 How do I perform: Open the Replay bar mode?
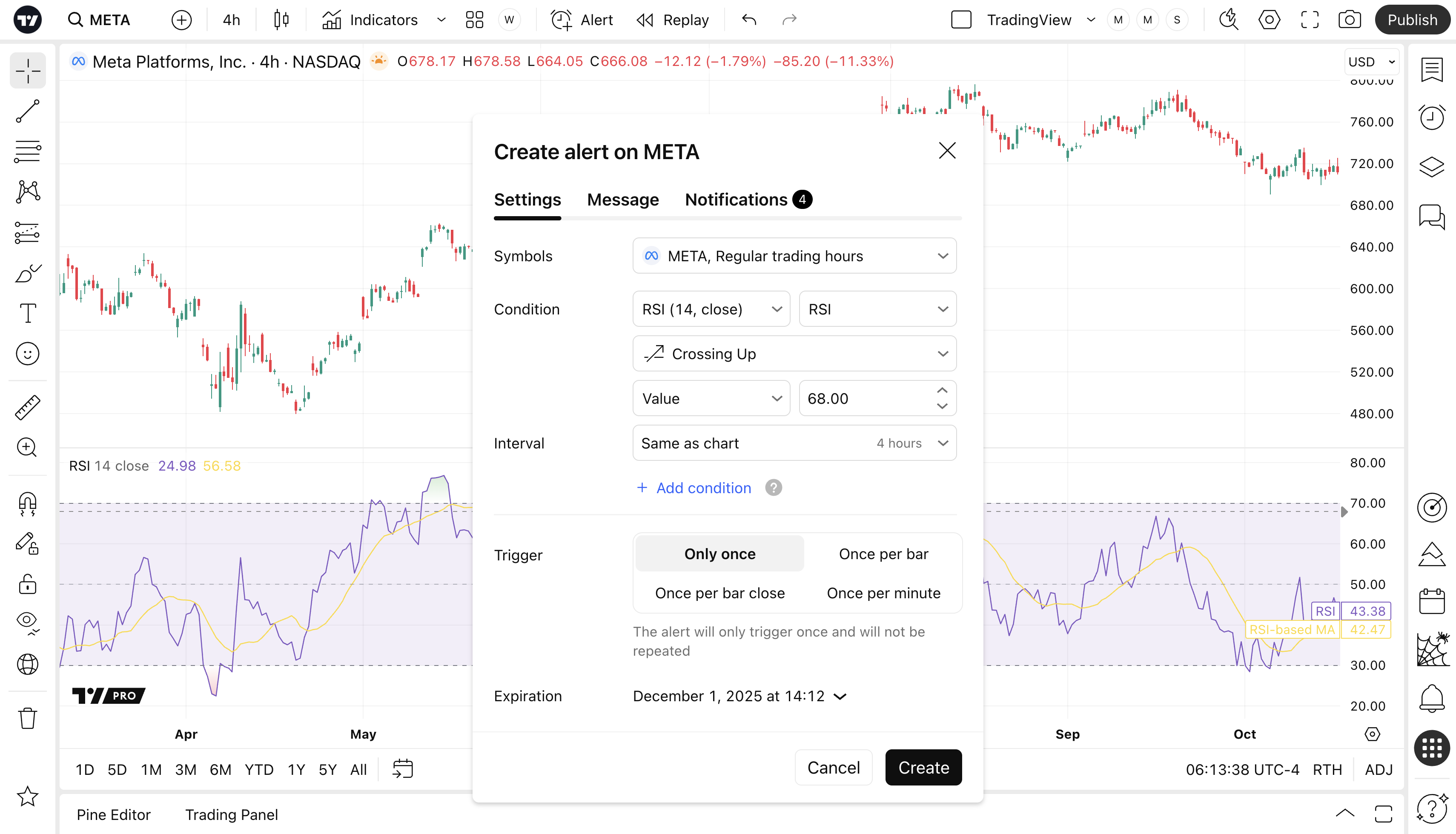point(673,20)
